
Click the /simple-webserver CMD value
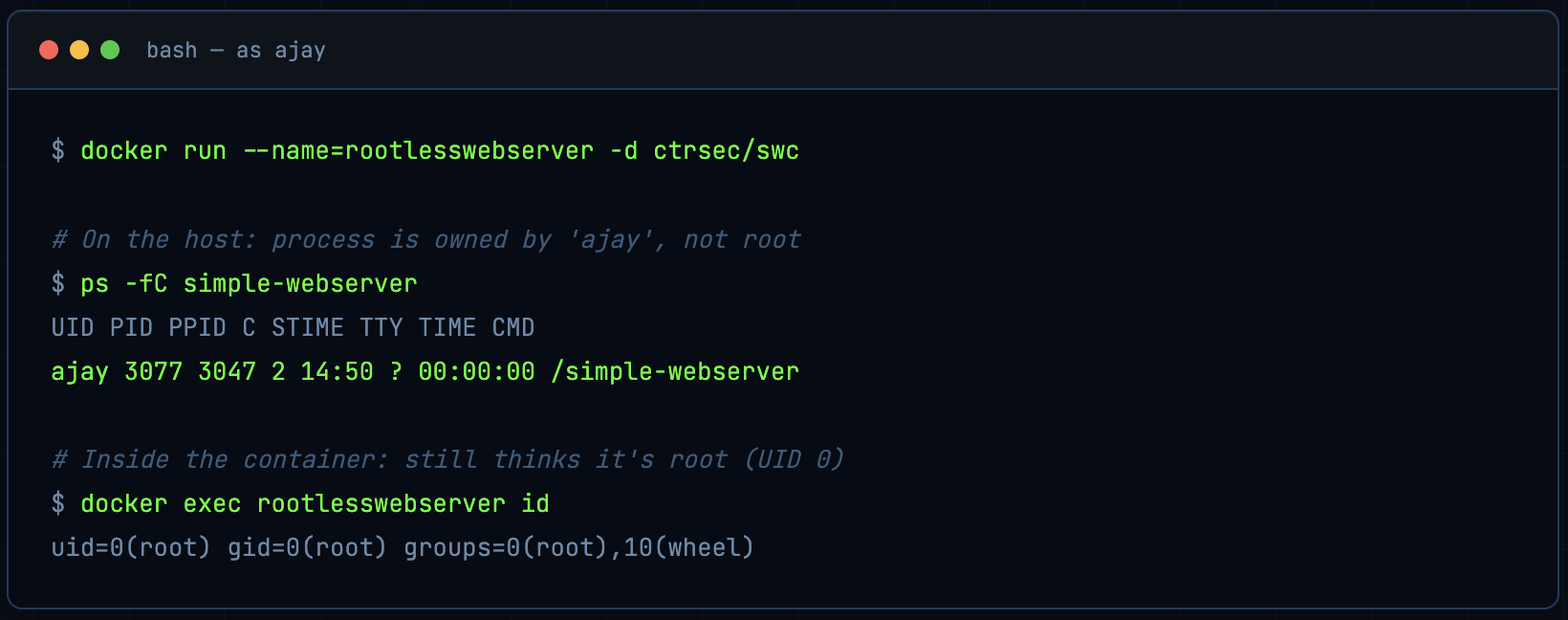[674, 371]
